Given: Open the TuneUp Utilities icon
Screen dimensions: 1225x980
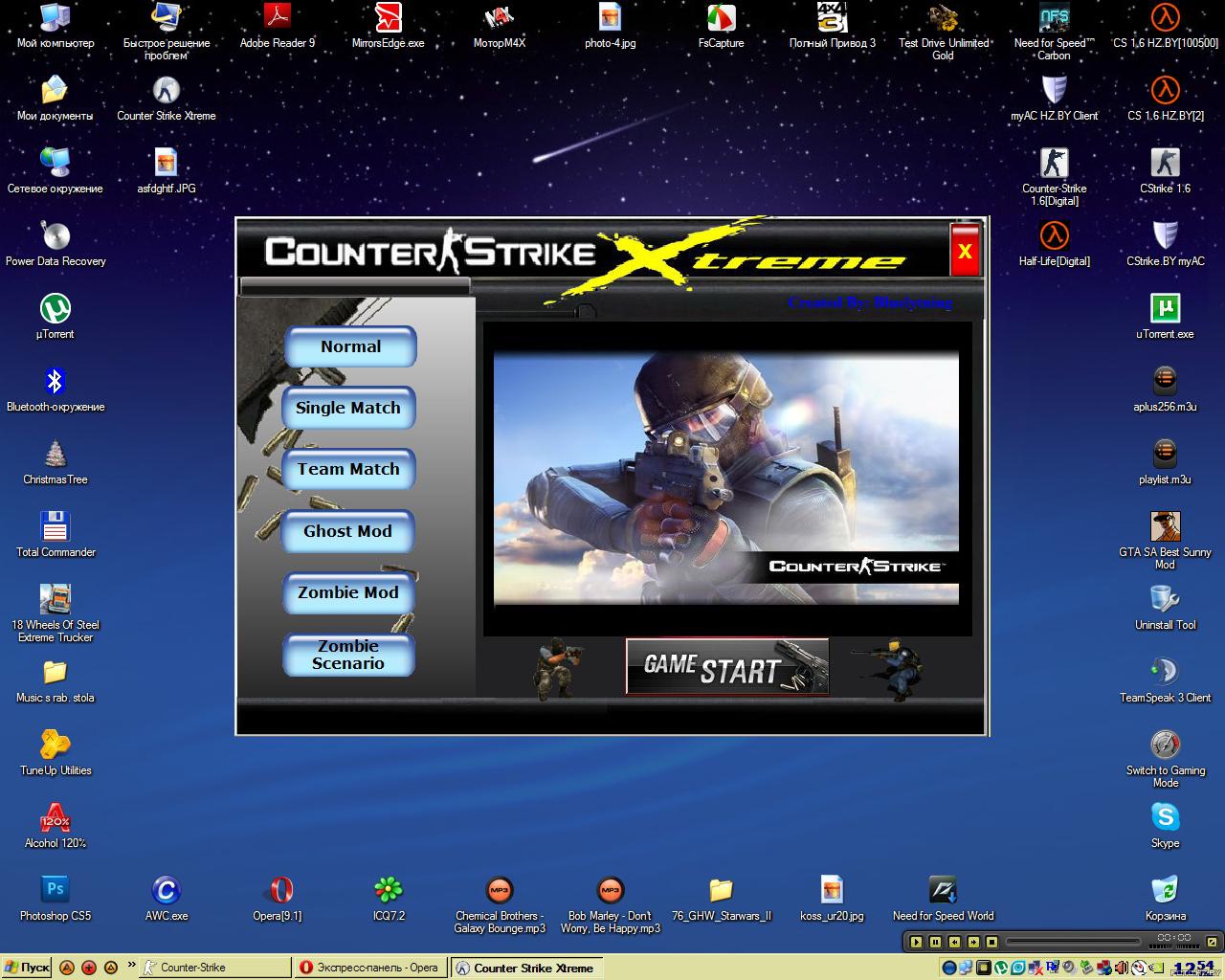Looking at the screenshot, I should (x=56, y=753).
